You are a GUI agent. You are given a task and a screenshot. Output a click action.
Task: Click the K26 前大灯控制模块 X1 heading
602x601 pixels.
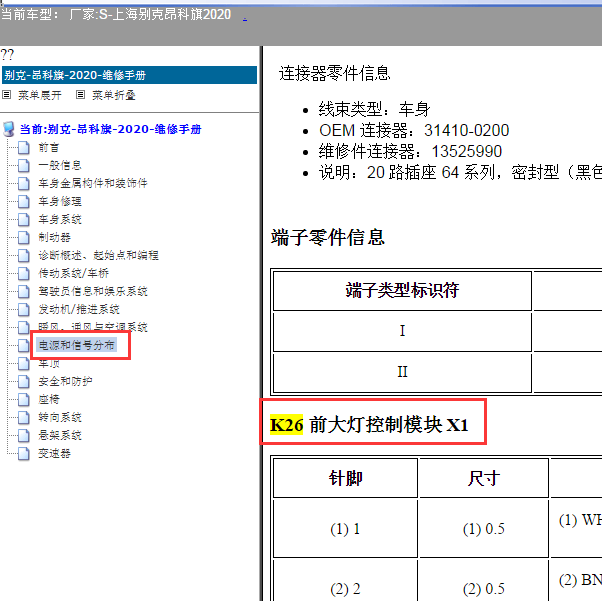point(369,425)
